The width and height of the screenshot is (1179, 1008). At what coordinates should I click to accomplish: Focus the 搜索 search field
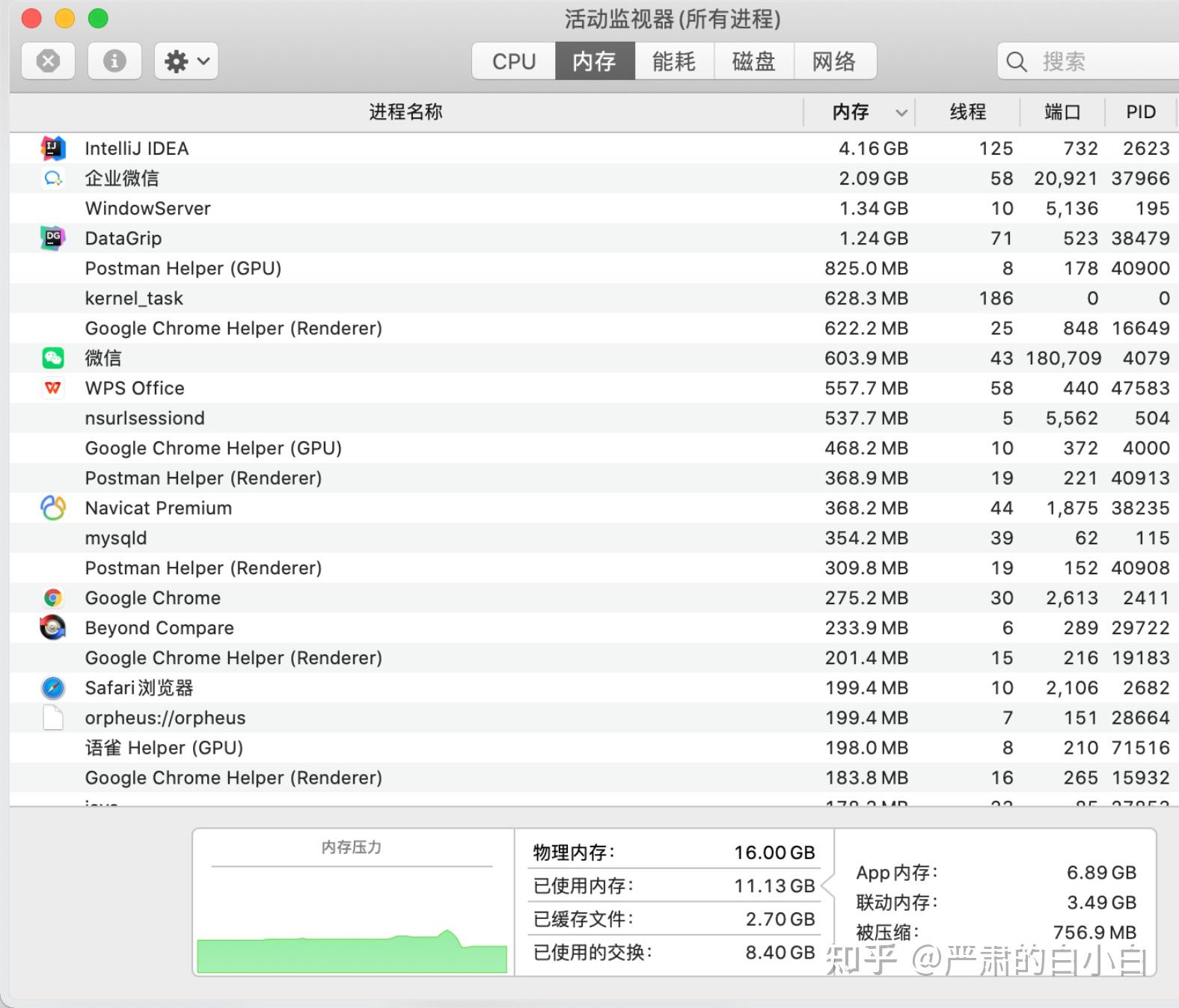click(x=1088, y=61)
